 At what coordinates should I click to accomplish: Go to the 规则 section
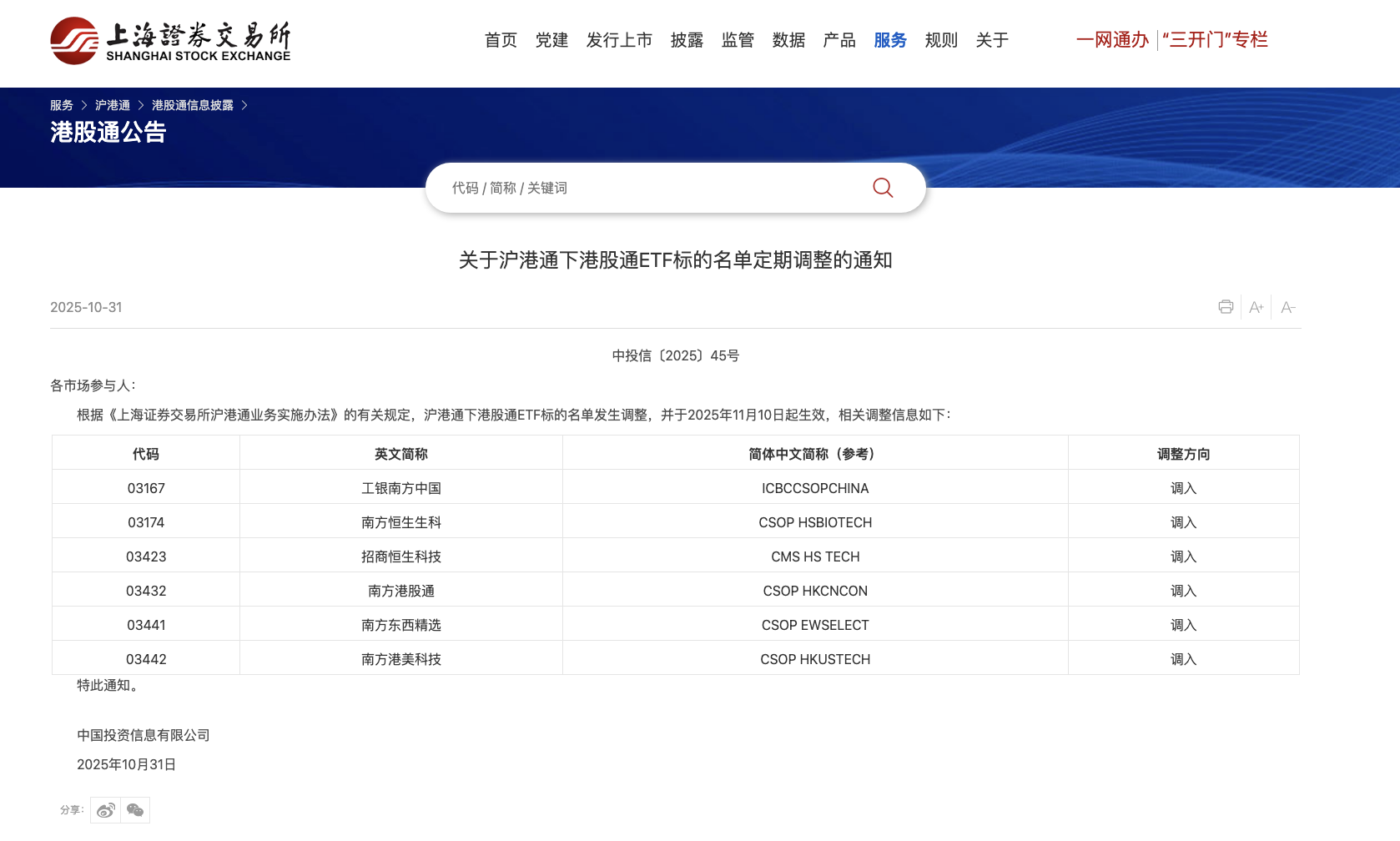click(x=941, y=40)
